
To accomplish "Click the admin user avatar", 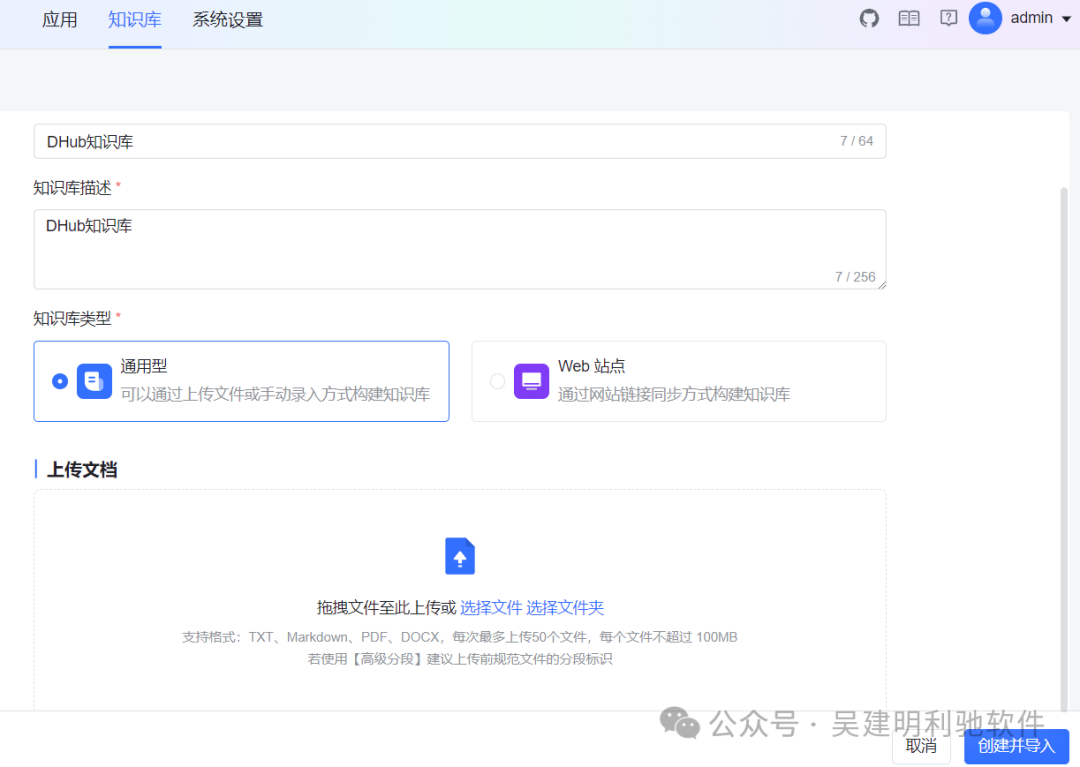I will tap(985, 18).
